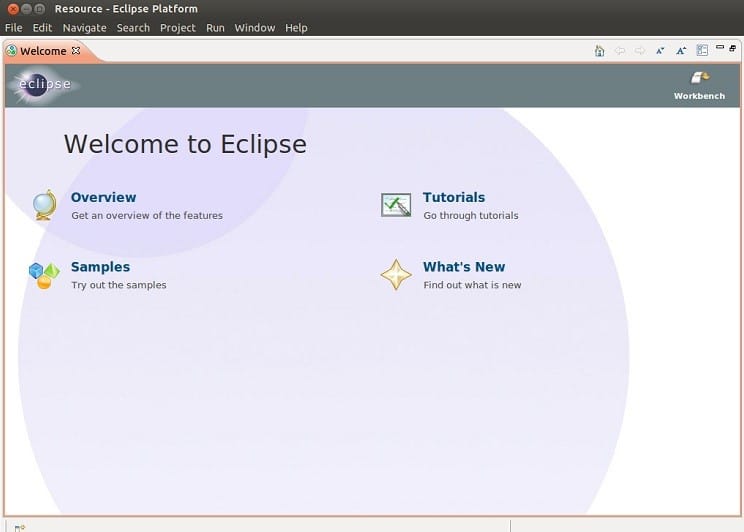
Task: Click the Overview globe icon
Action: coord(45,205)
